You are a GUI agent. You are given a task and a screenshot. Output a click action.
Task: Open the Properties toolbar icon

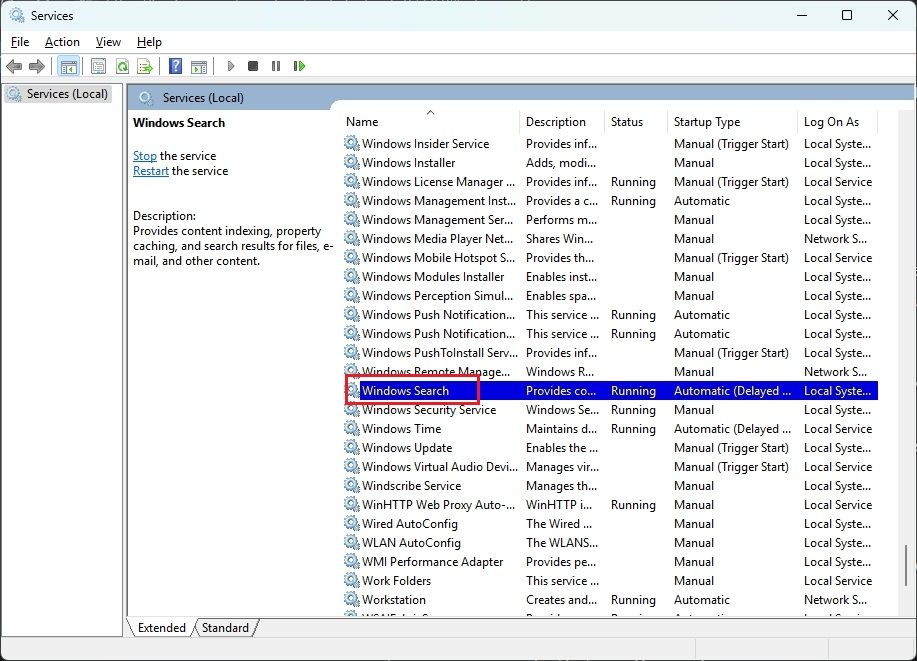coord(98,66)
